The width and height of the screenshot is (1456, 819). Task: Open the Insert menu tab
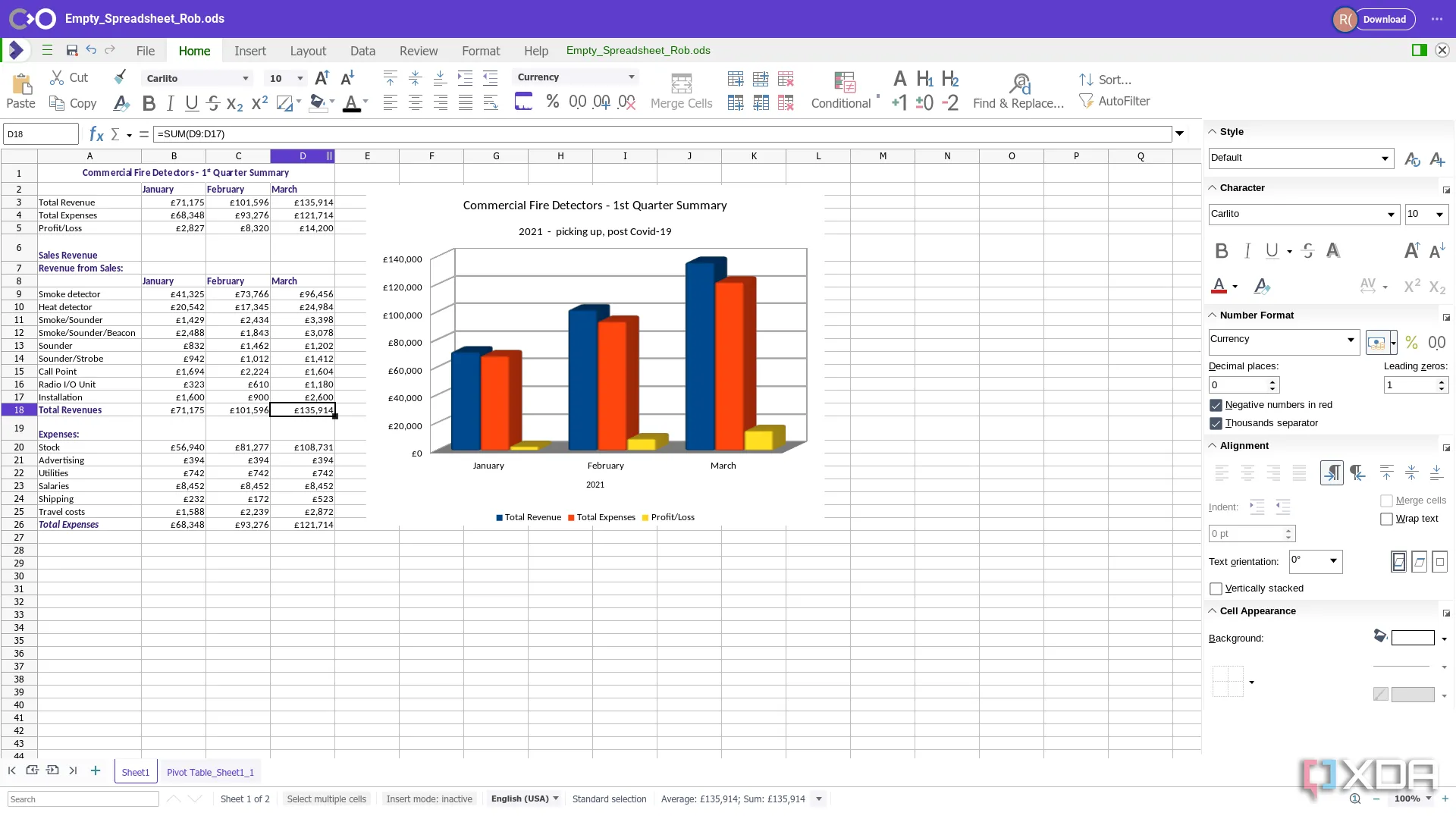tap(249, 51)
